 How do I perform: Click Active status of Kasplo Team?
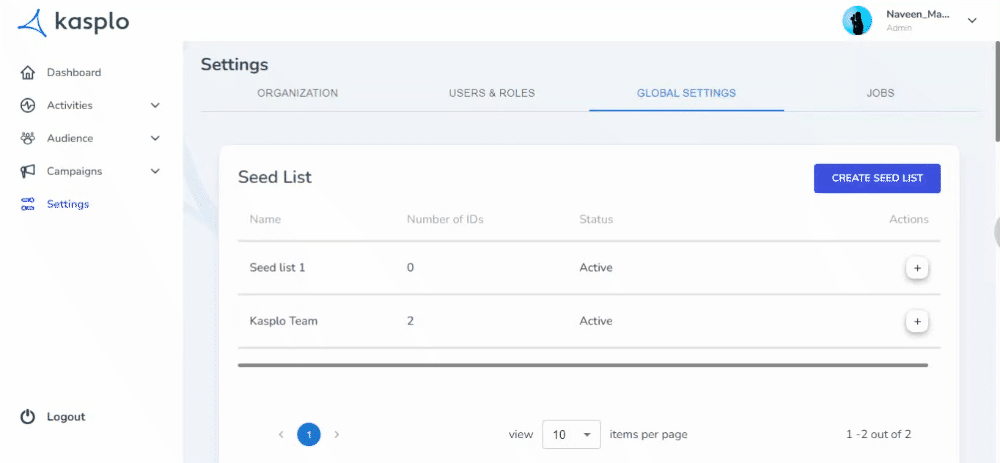[x=596, y=321]
